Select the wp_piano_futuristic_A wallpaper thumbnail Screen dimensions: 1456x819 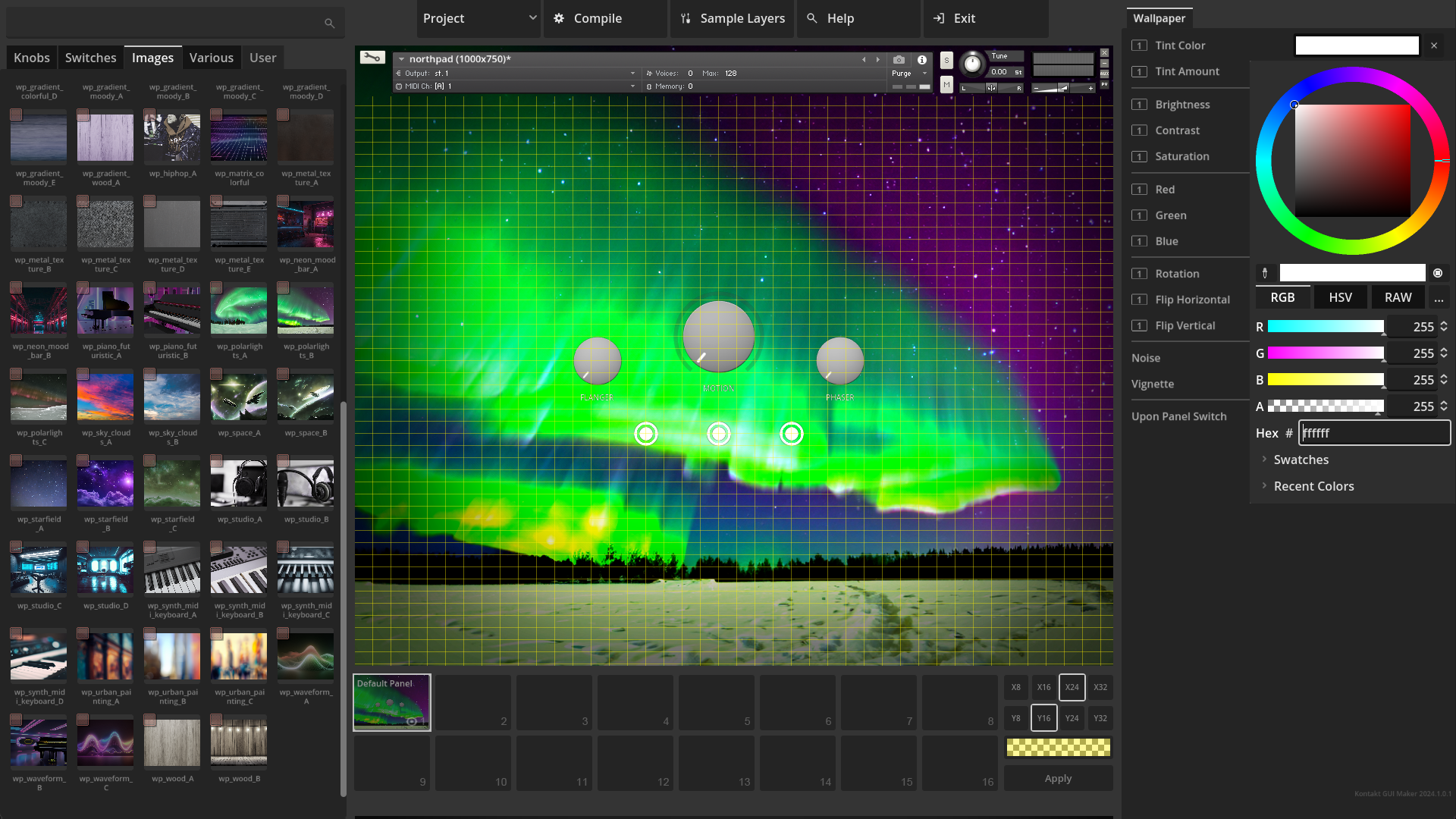click(105, 311)
